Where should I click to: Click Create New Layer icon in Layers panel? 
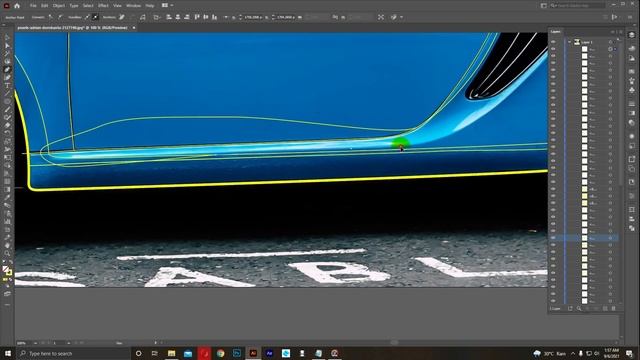pyautogui.click(x=605, y=309)
